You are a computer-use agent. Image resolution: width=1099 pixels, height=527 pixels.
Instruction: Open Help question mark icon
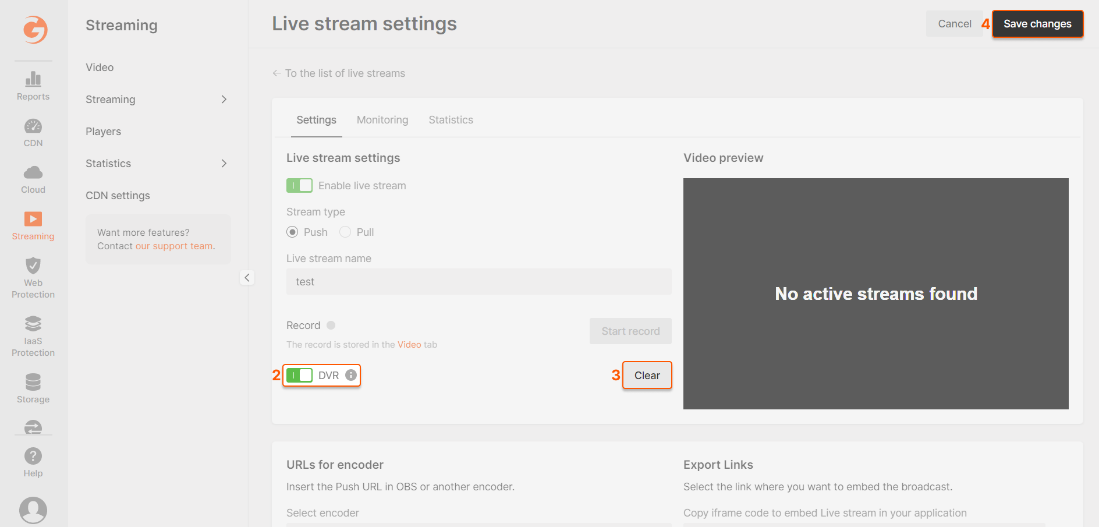coord(33,457)
